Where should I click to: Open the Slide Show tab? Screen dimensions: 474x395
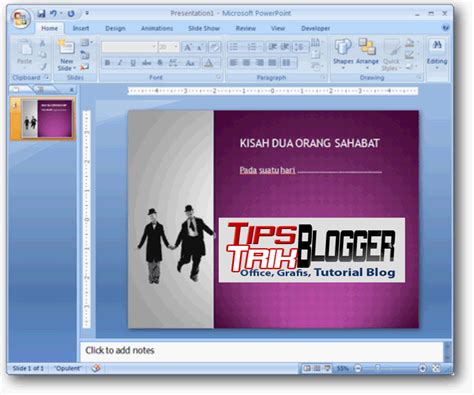pyautogui.click(x=204, y=28)
